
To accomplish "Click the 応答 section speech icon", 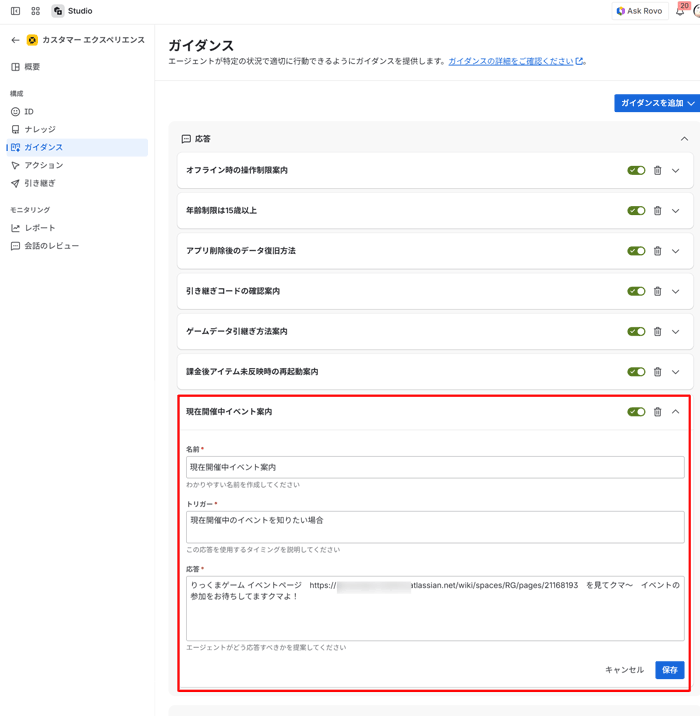I will pyautogui.click(x=186, y=139).
